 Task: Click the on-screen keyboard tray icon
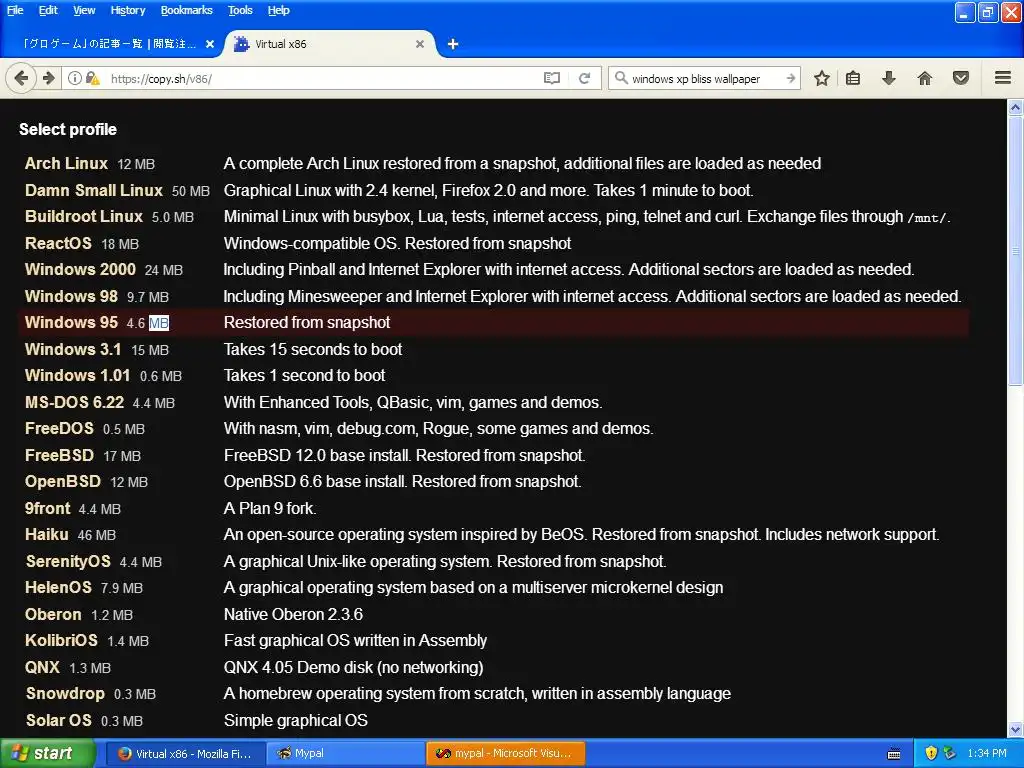(894, 754)
